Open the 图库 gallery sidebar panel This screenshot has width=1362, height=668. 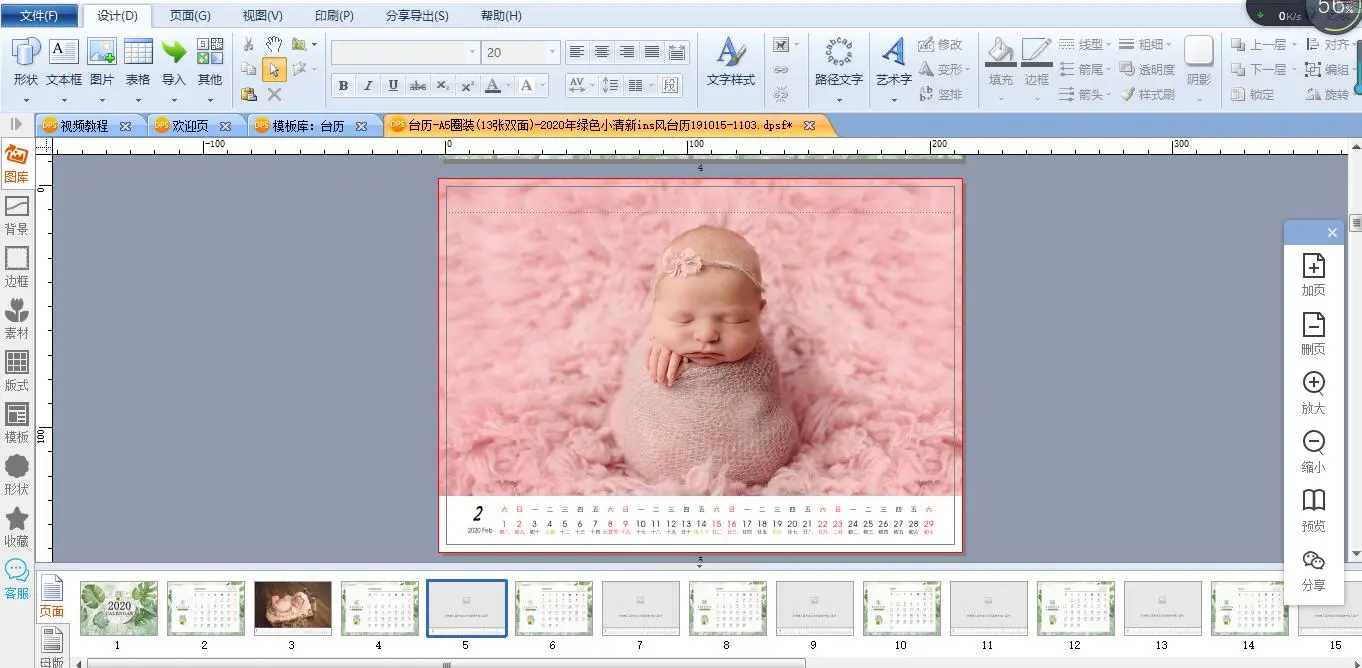(x=16, y=164)
